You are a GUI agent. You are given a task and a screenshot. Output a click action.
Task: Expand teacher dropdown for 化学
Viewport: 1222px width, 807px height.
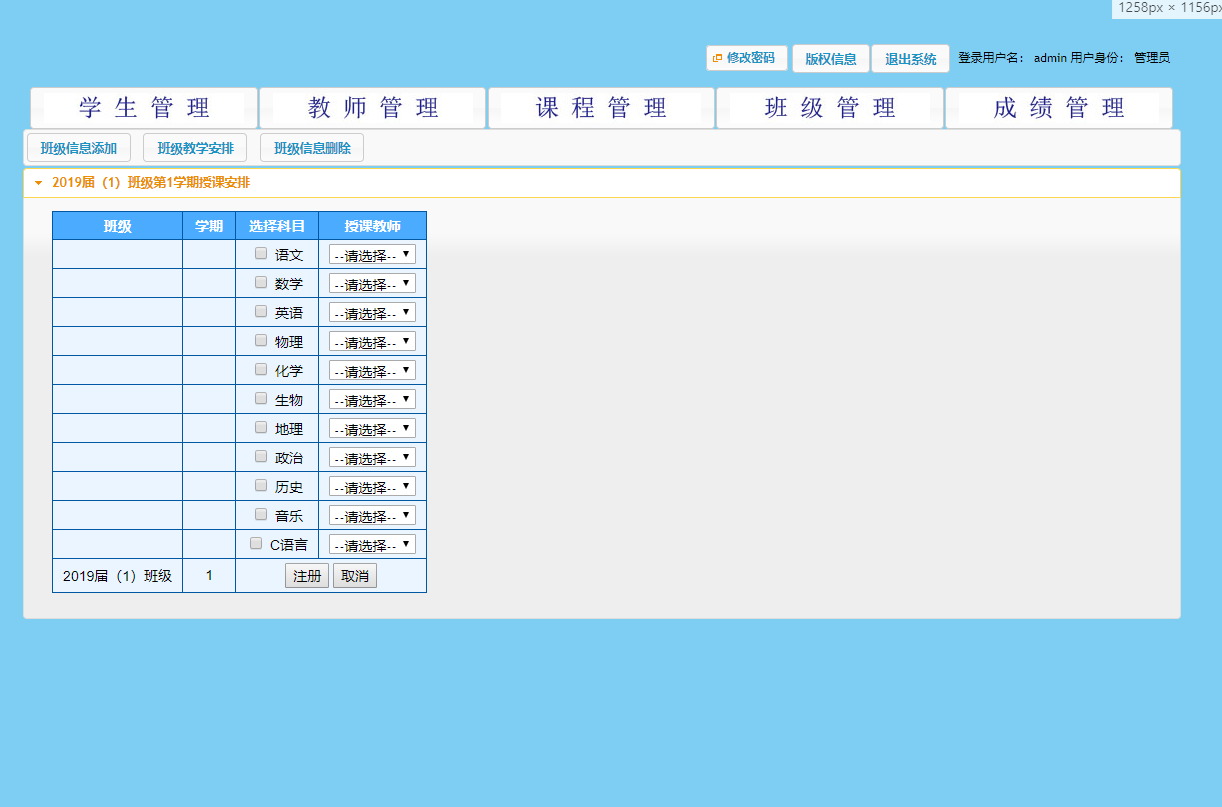click(372, 371)
